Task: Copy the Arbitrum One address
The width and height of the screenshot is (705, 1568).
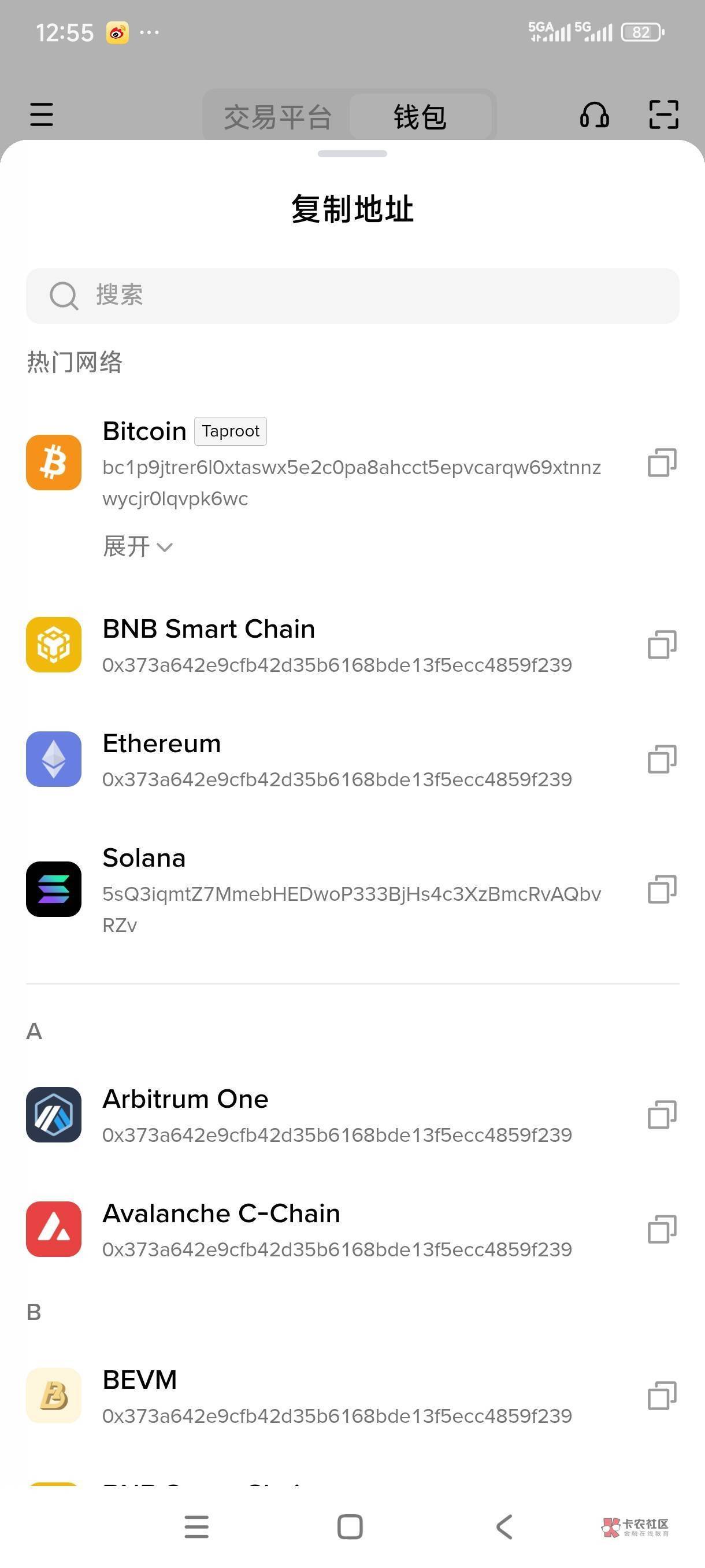Action: pyautogui.click(x=662, y=1115)
